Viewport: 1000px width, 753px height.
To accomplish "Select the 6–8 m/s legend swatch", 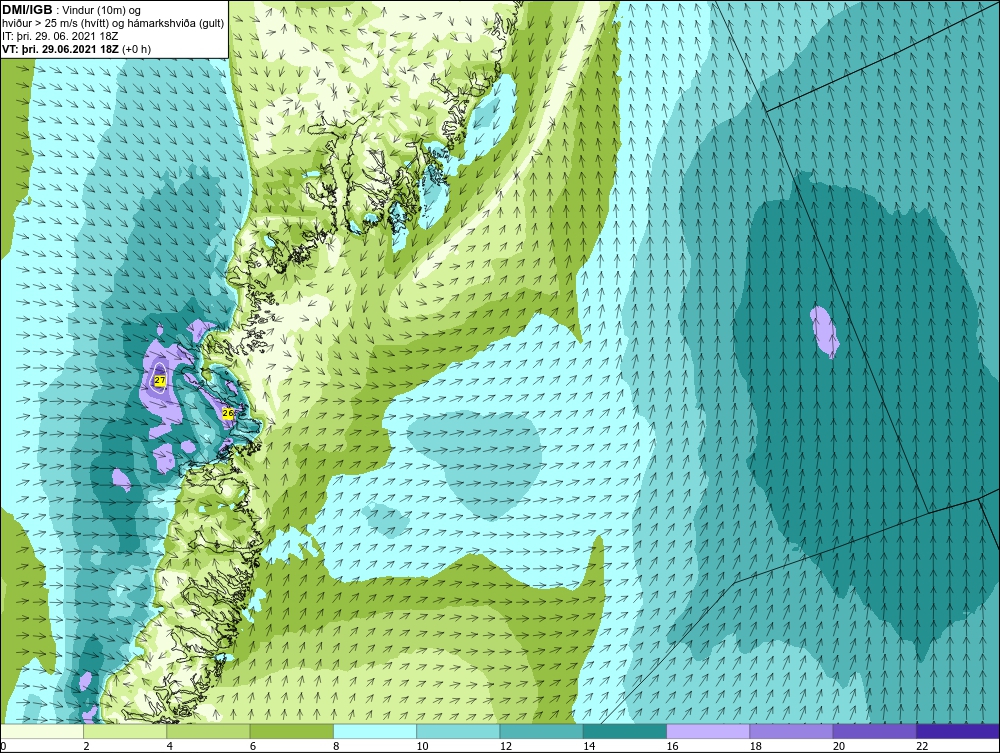I will tap(291, 731).
